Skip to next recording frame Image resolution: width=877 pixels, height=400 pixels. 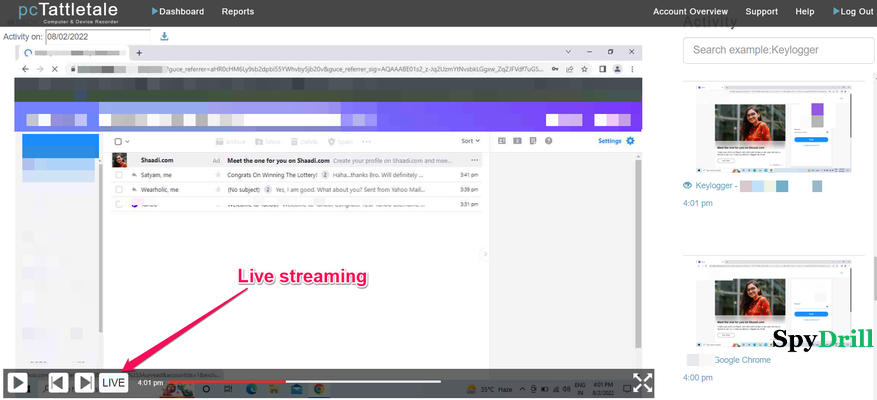pos(85,382)
